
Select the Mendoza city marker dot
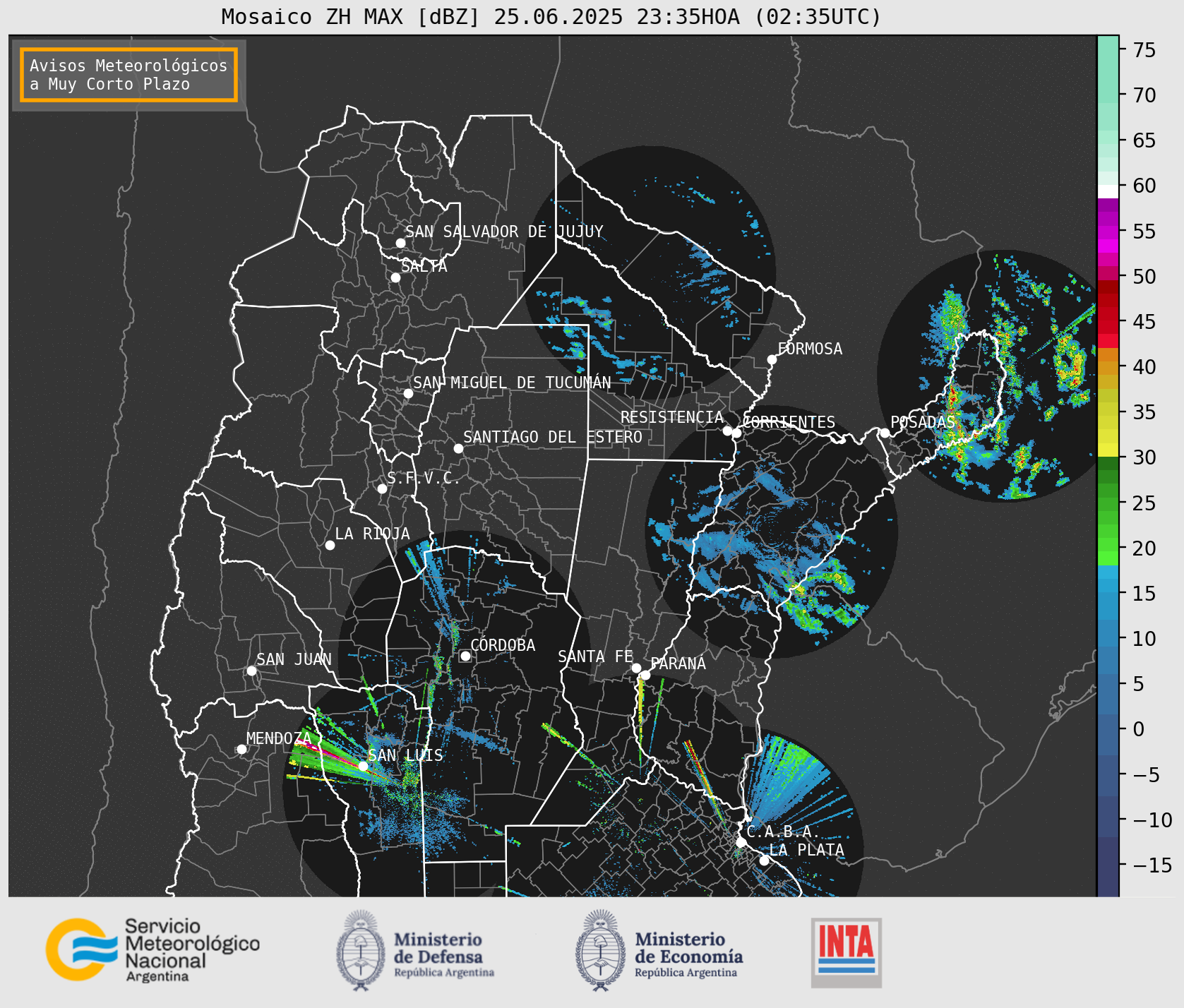(241, 749)
